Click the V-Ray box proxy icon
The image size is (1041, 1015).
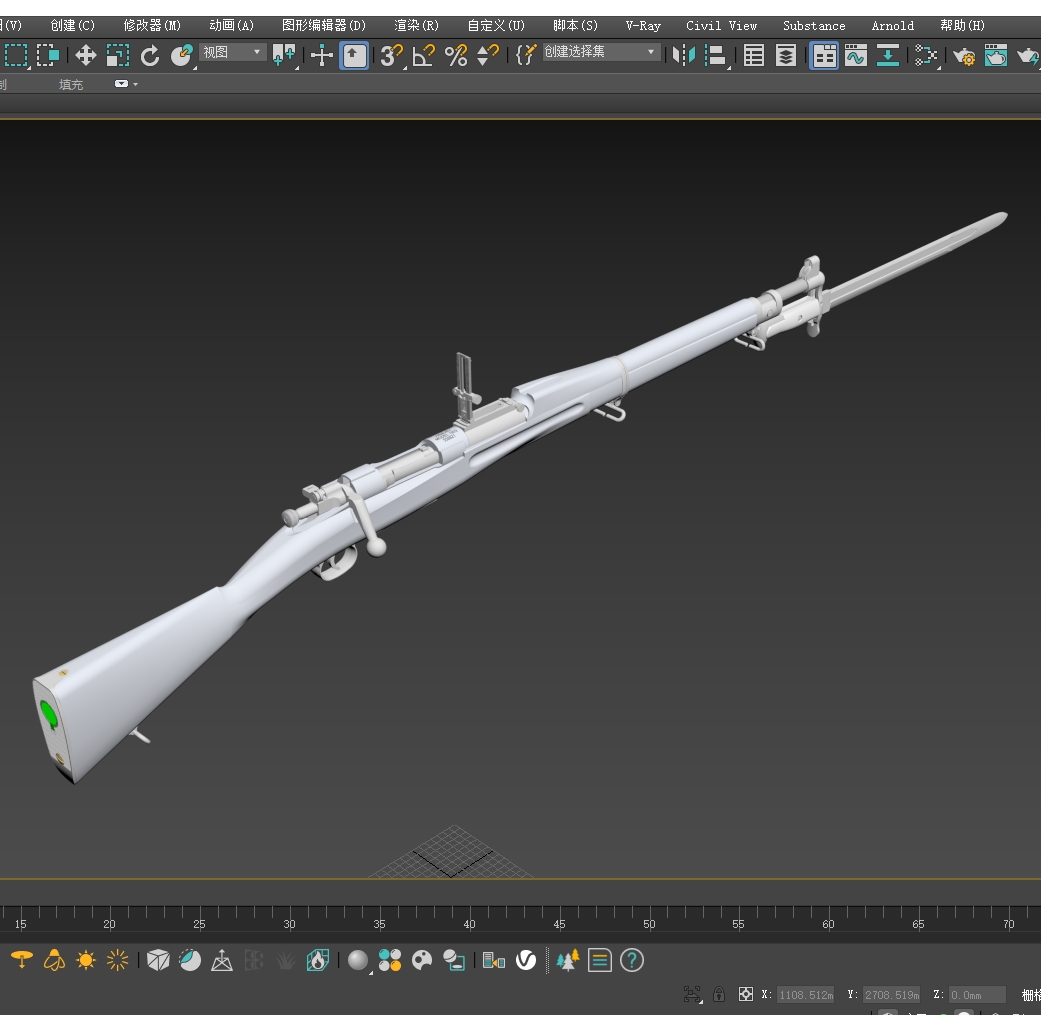(158, 960)
